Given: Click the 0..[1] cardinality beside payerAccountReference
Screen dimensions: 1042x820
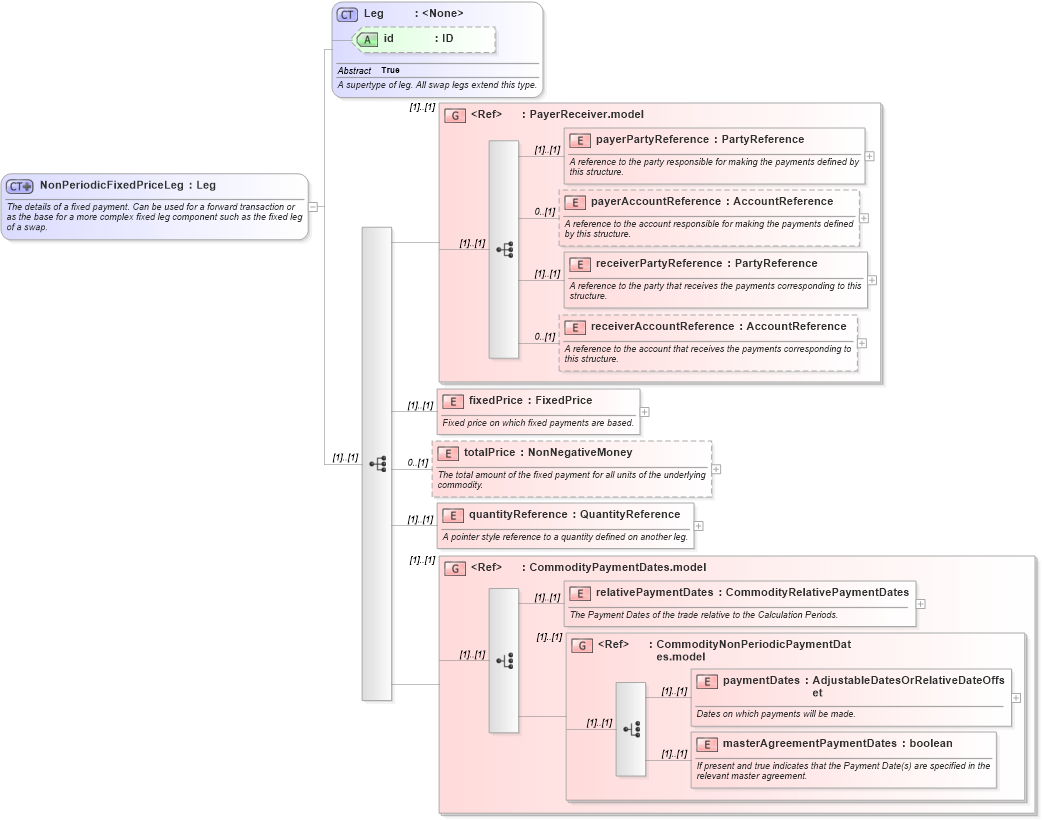Looking at the screenshot, I should click(544, 212).
